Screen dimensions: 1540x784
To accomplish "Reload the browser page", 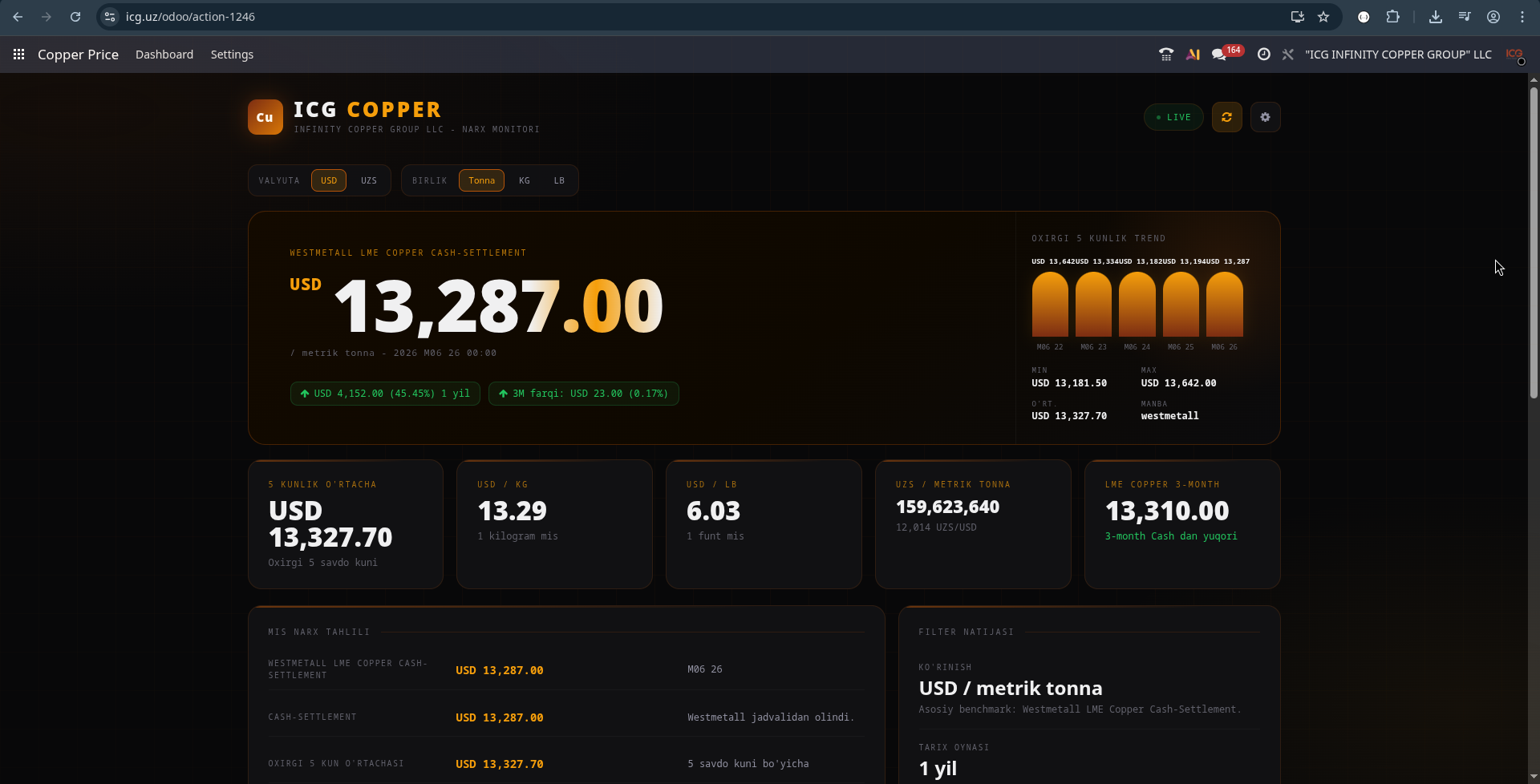I will click(x=75, y=17).
